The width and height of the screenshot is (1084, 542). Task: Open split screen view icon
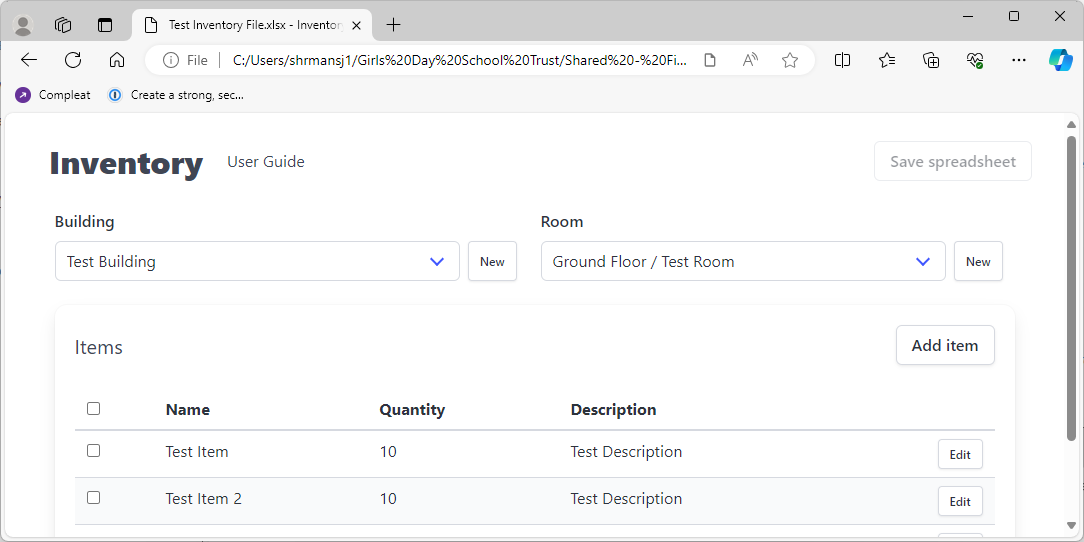pyautogui.click(x=842, y=60)
